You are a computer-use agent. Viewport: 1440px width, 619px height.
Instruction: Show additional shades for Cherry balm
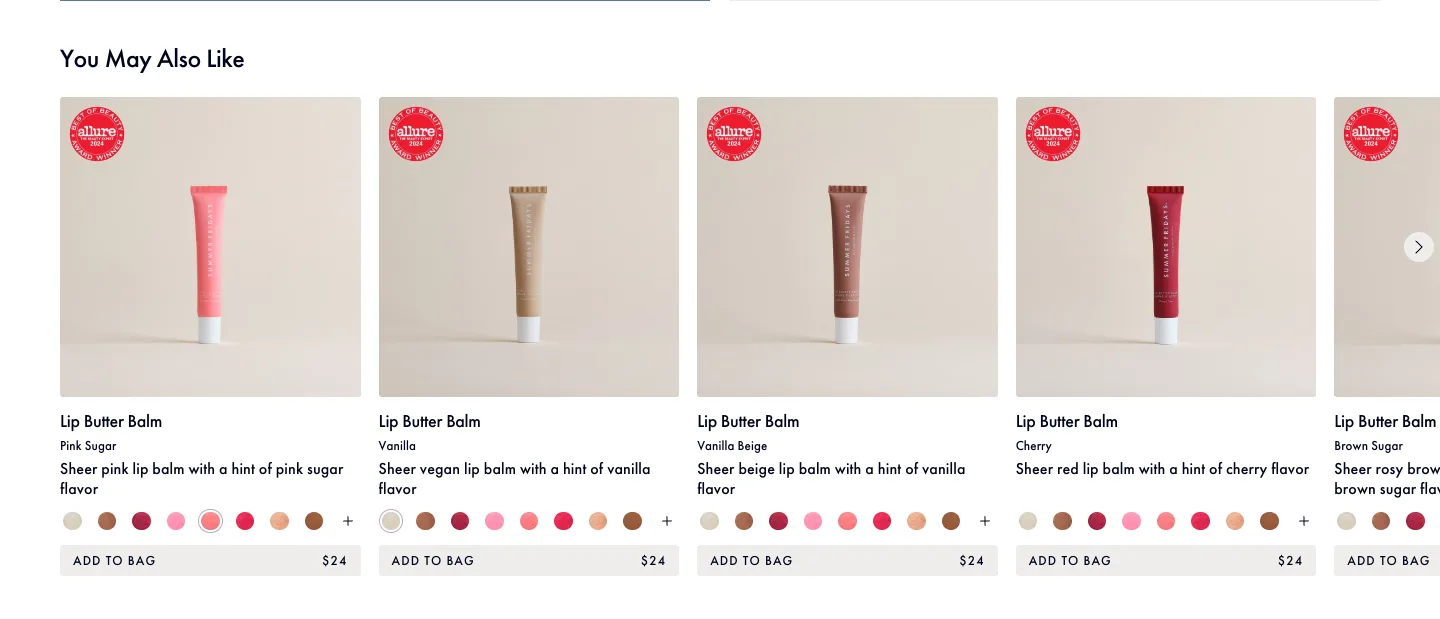tap(1304, 521)
